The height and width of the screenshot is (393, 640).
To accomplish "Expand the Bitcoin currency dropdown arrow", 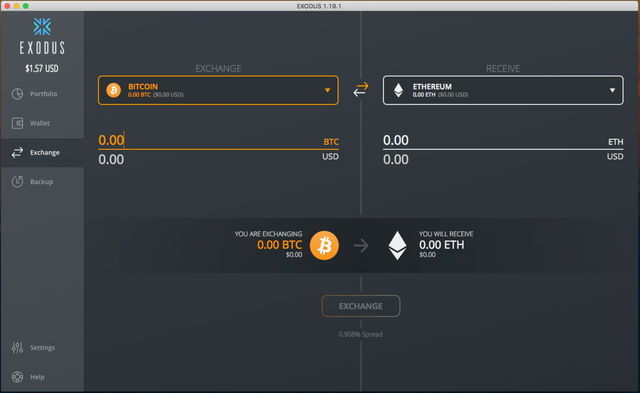I will point(327,90).
